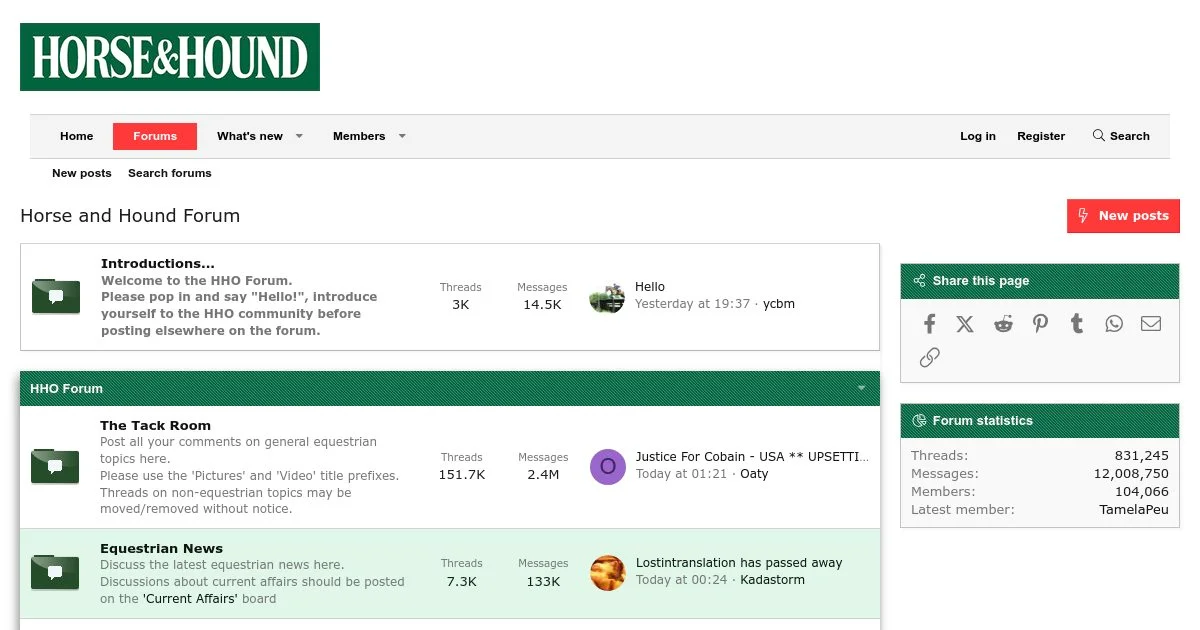1200x630 pixels.
Task: Expand the Members dropdown arrow
Action: click(x=402, y=136)
